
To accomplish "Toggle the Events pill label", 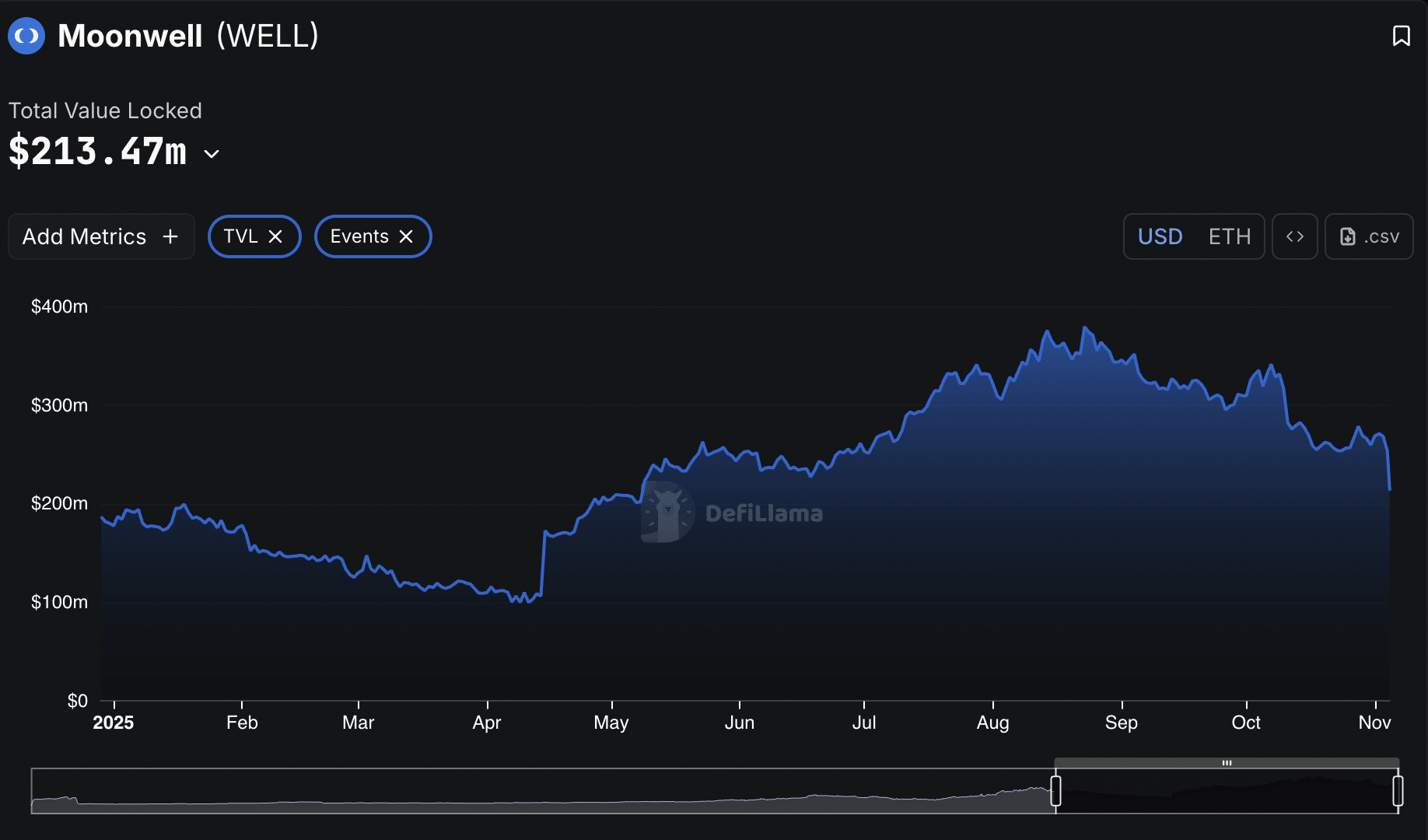I will (359, 236).
